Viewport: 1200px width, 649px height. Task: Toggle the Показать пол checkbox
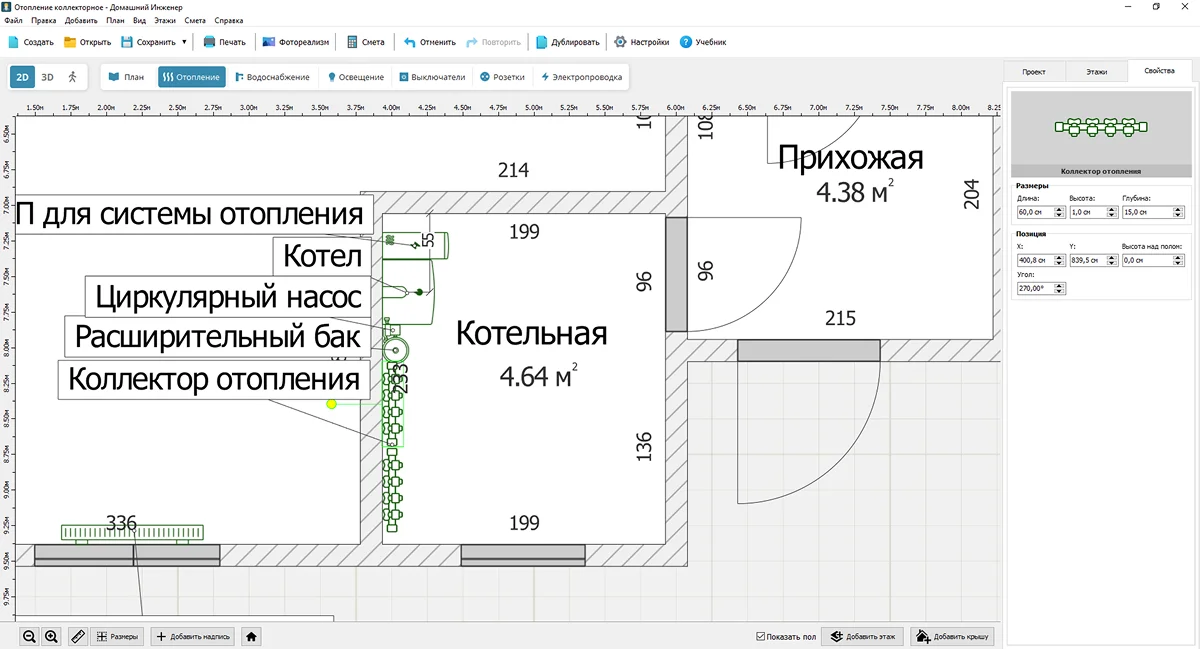pyautogui.click(x=762, y=636)
